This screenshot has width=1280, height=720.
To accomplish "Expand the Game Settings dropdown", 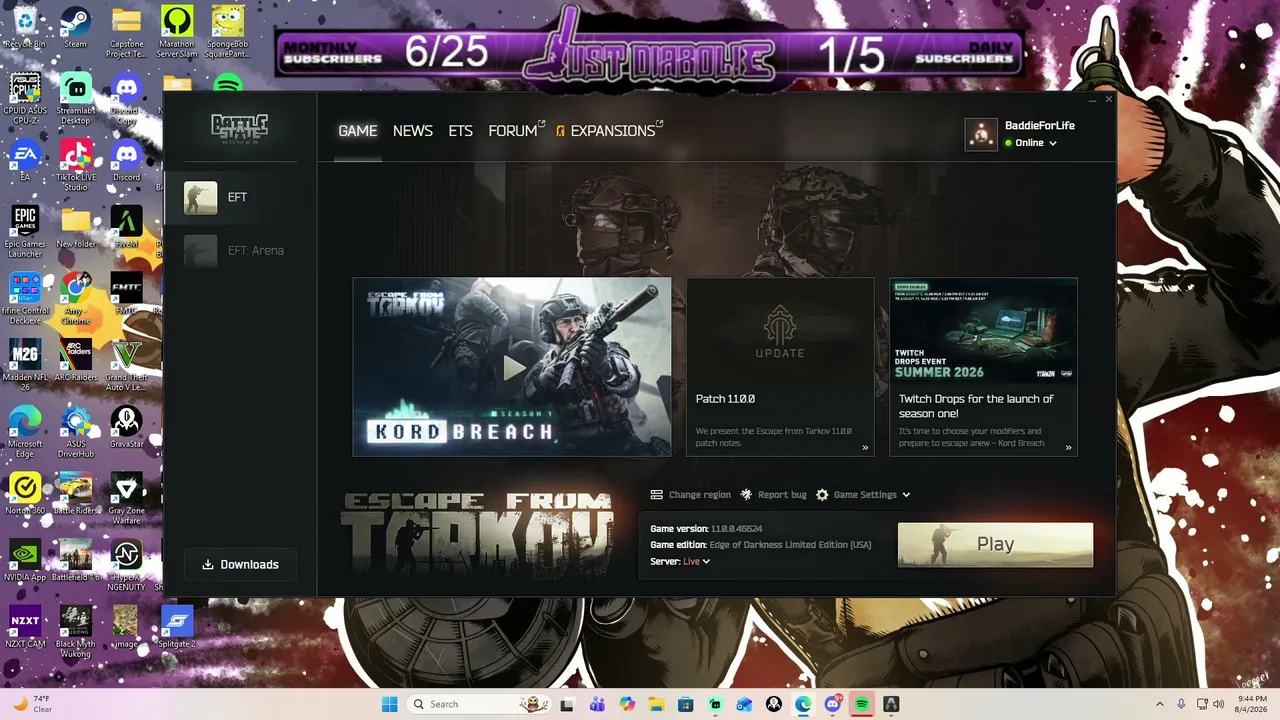I will pyautogui.click(x=864, y=495).
